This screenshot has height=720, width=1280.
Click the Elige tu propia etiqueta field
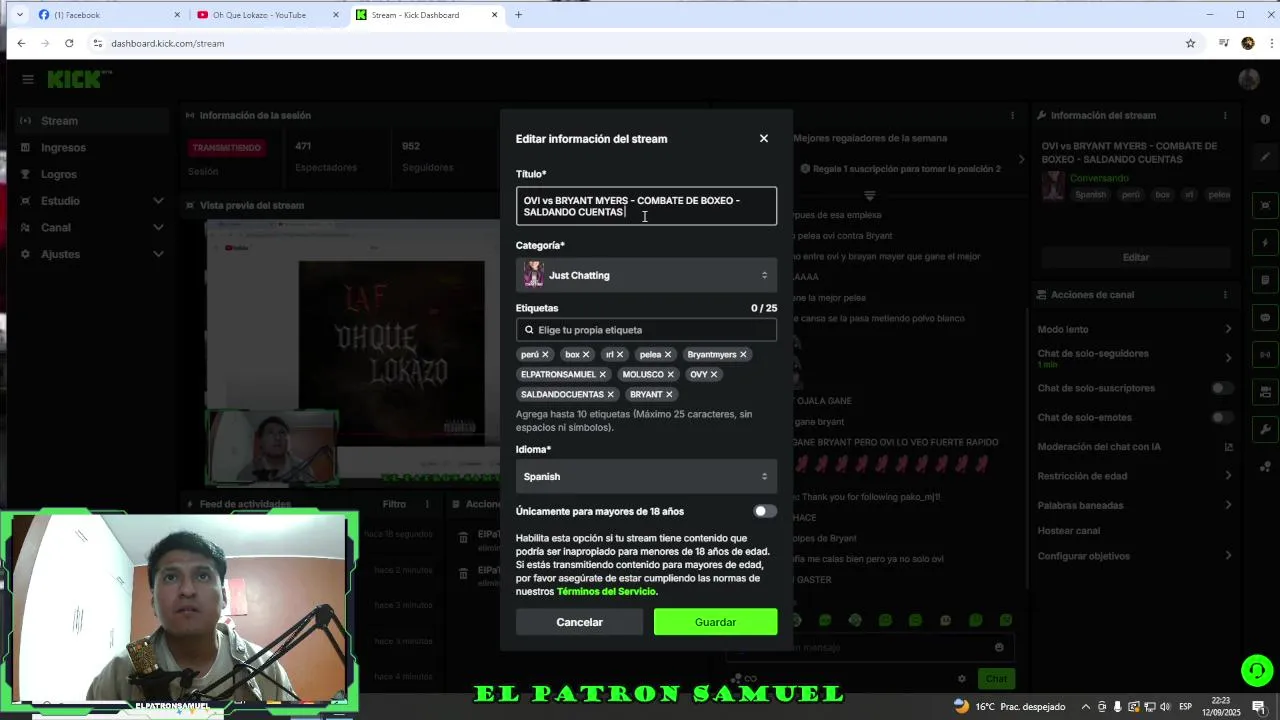[x=646, y=330]
